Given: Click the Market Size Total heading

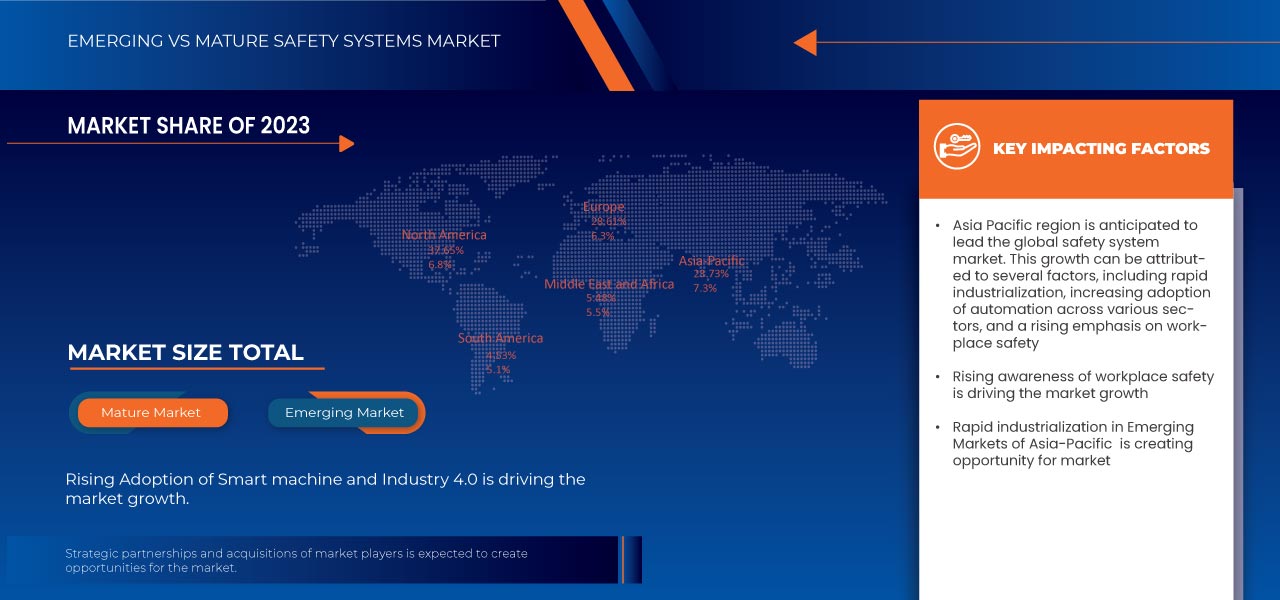Looking at the screenshot, I should pos(185,352).
